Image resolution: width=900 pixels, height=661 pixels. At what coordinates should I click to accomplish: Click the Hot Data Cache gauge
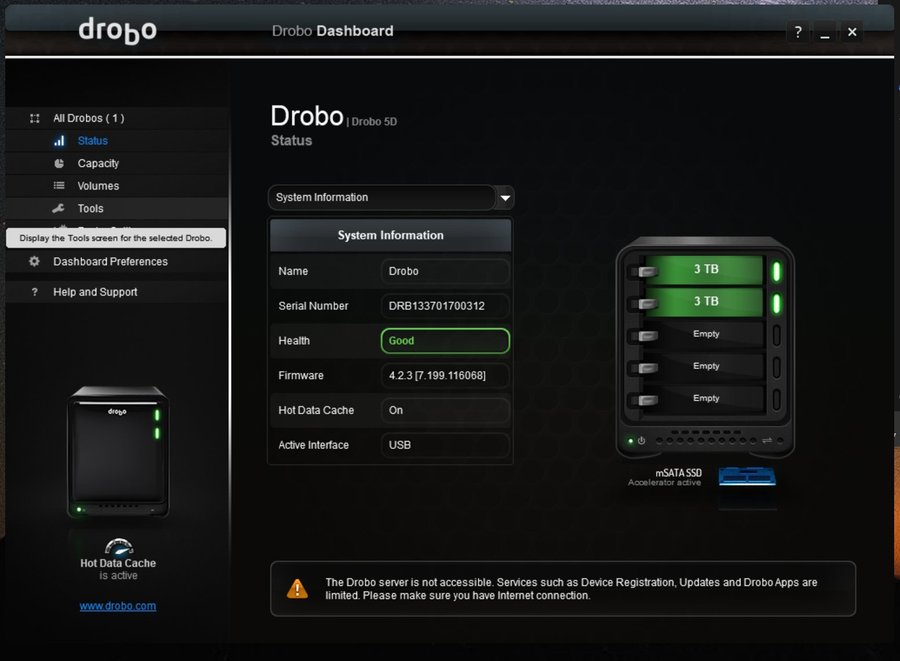pos(118,547)
